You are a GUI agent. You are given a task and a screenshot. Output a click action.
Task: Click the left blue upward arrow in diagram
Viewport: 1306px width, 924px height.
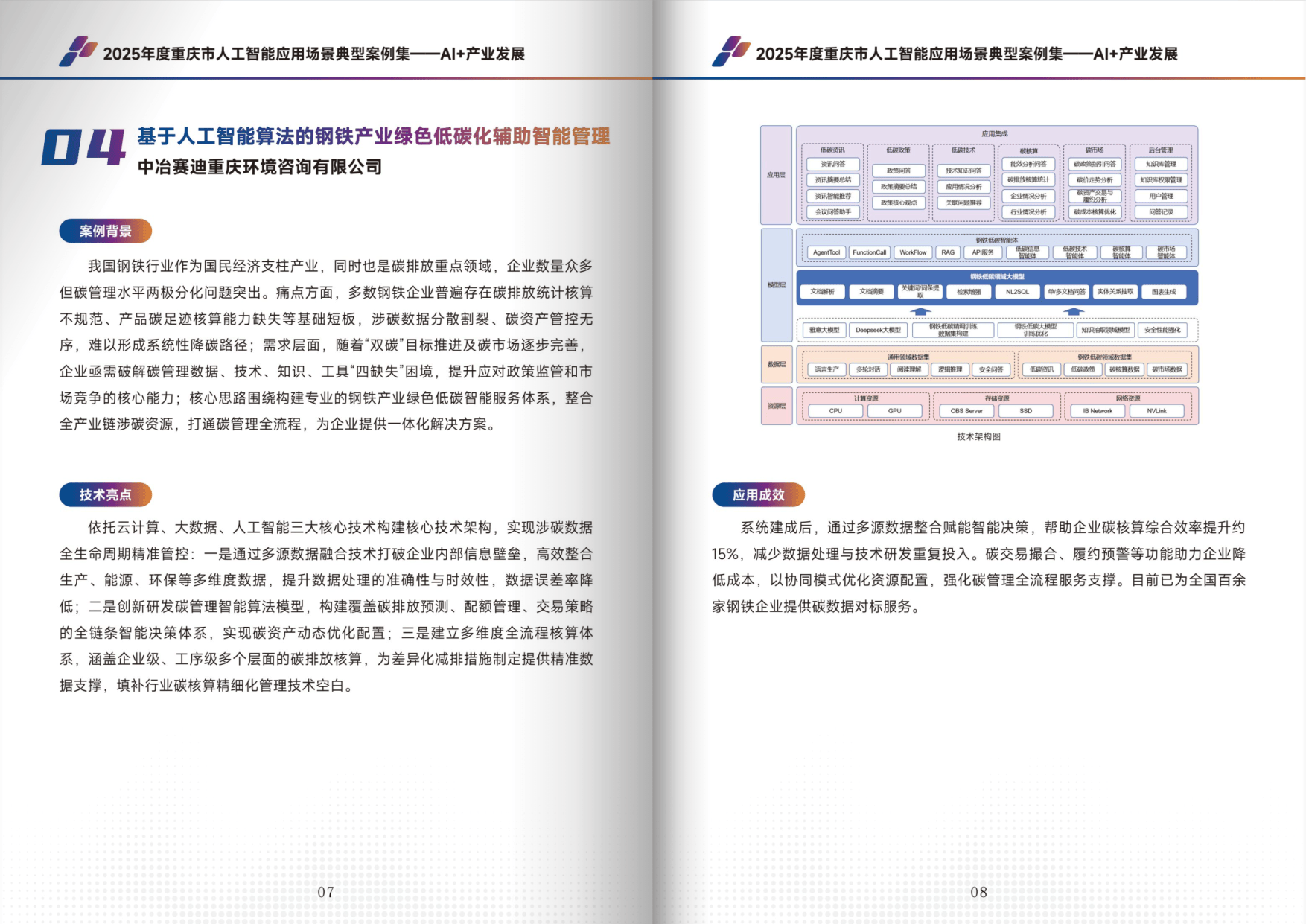tap(920, 311)
